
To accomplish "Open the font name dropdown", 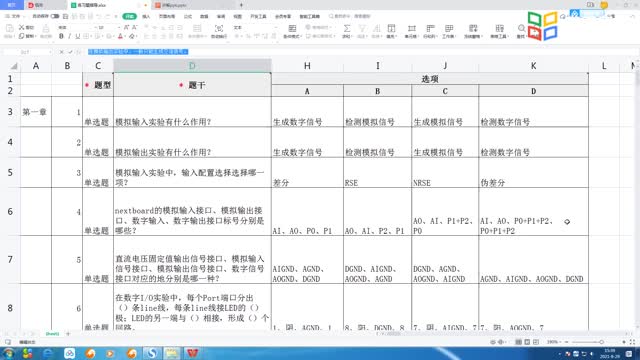I will [x=96, y=27].
